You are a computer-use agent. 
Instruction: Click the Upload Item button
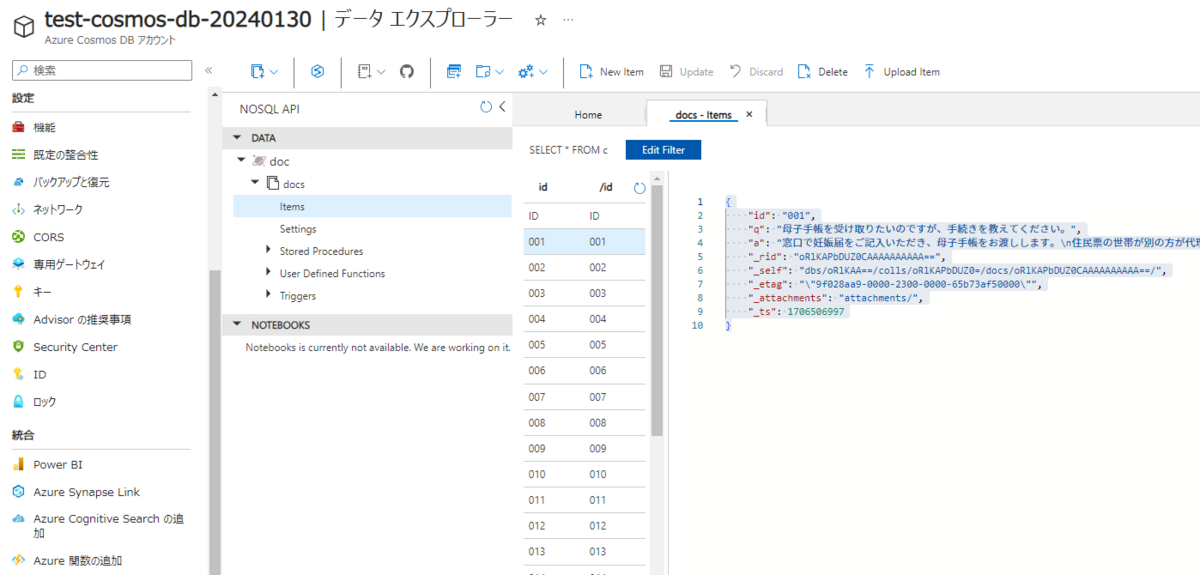tap(901, 72)
